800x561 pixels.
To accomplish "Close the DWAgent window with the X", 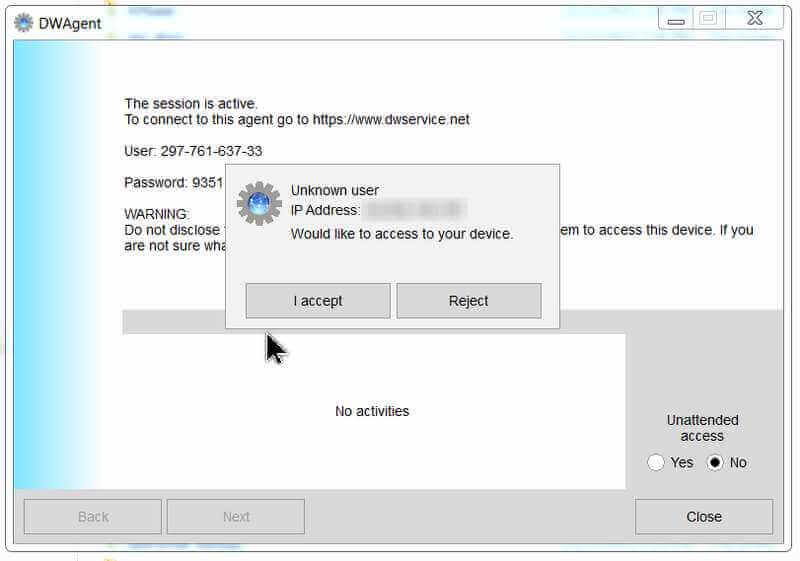I will (755, 19).
